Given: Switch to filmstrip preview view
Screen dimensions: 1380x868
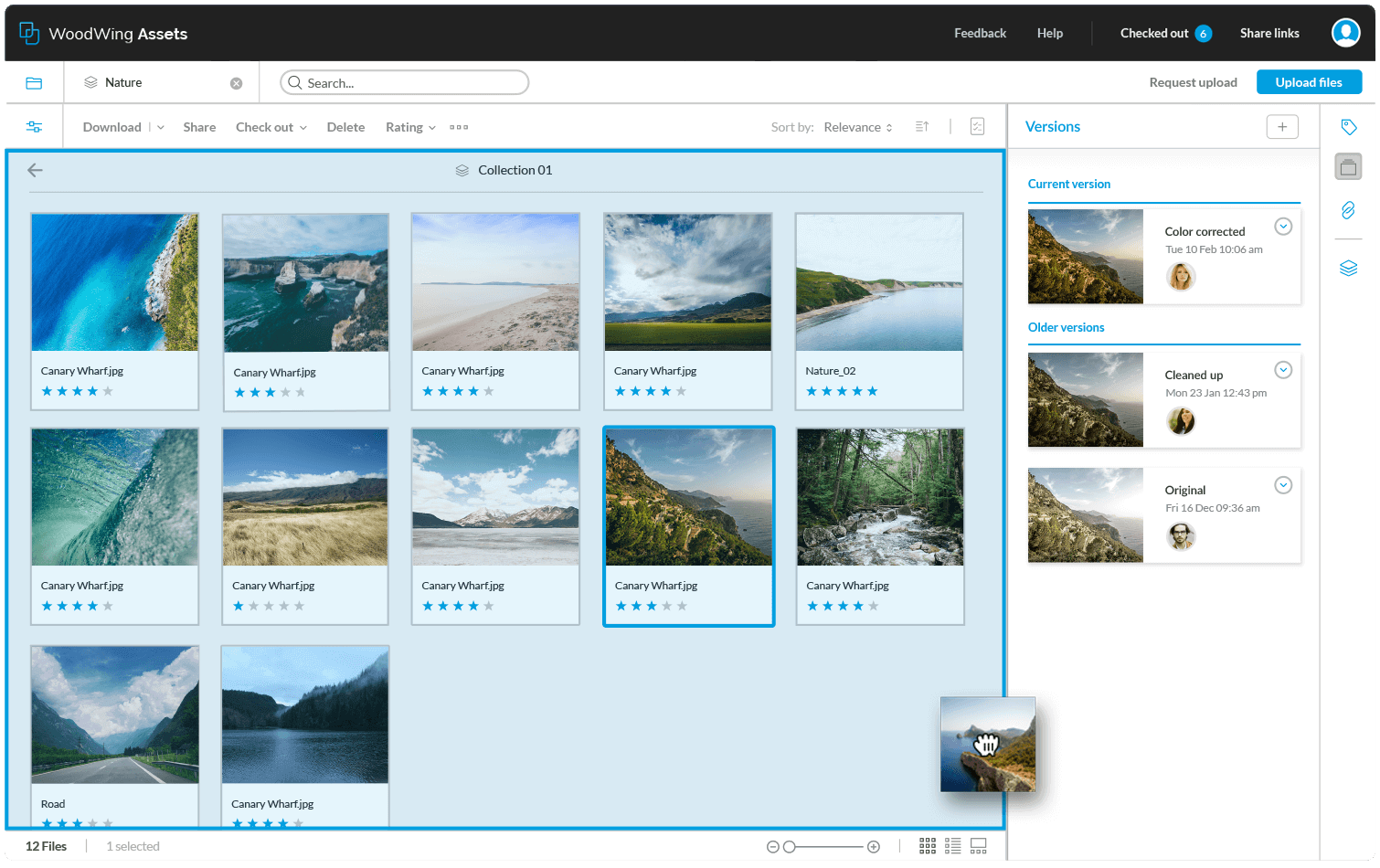Looking at the screenshot, I should click(978, 846).
